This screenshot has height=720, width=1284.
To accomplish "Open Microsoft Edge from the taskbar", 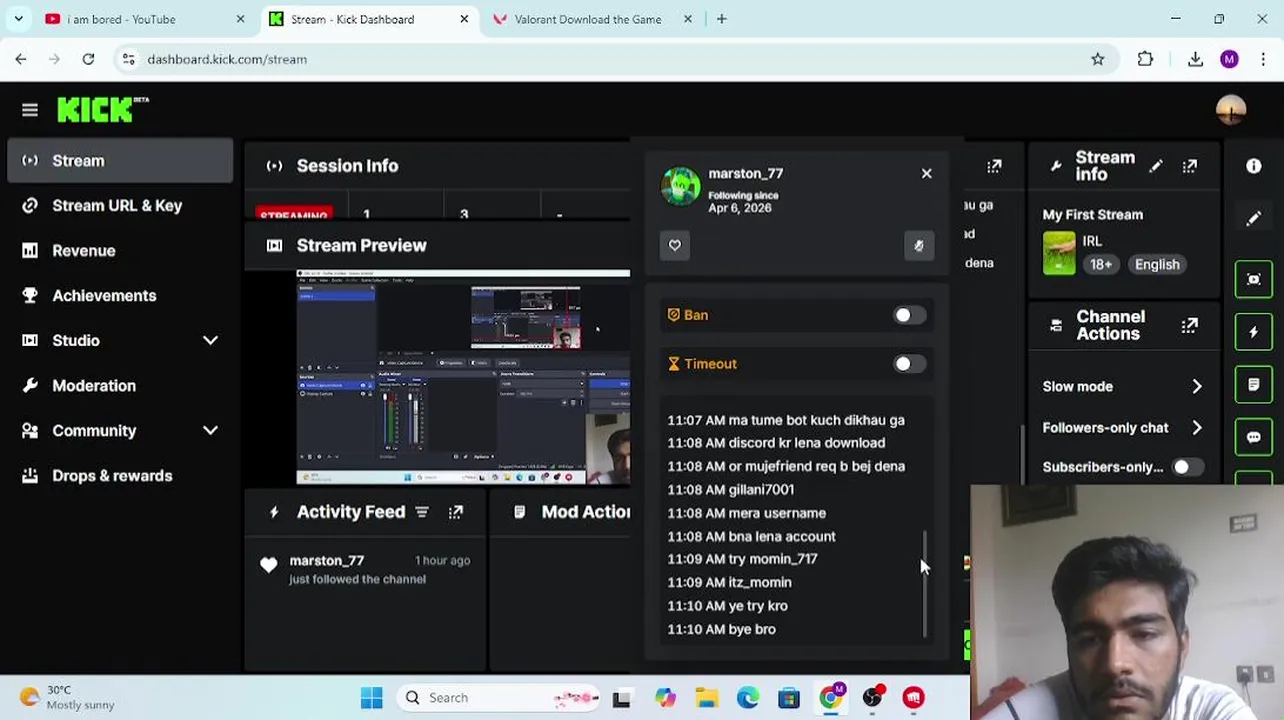I will (x=748, y=698).
